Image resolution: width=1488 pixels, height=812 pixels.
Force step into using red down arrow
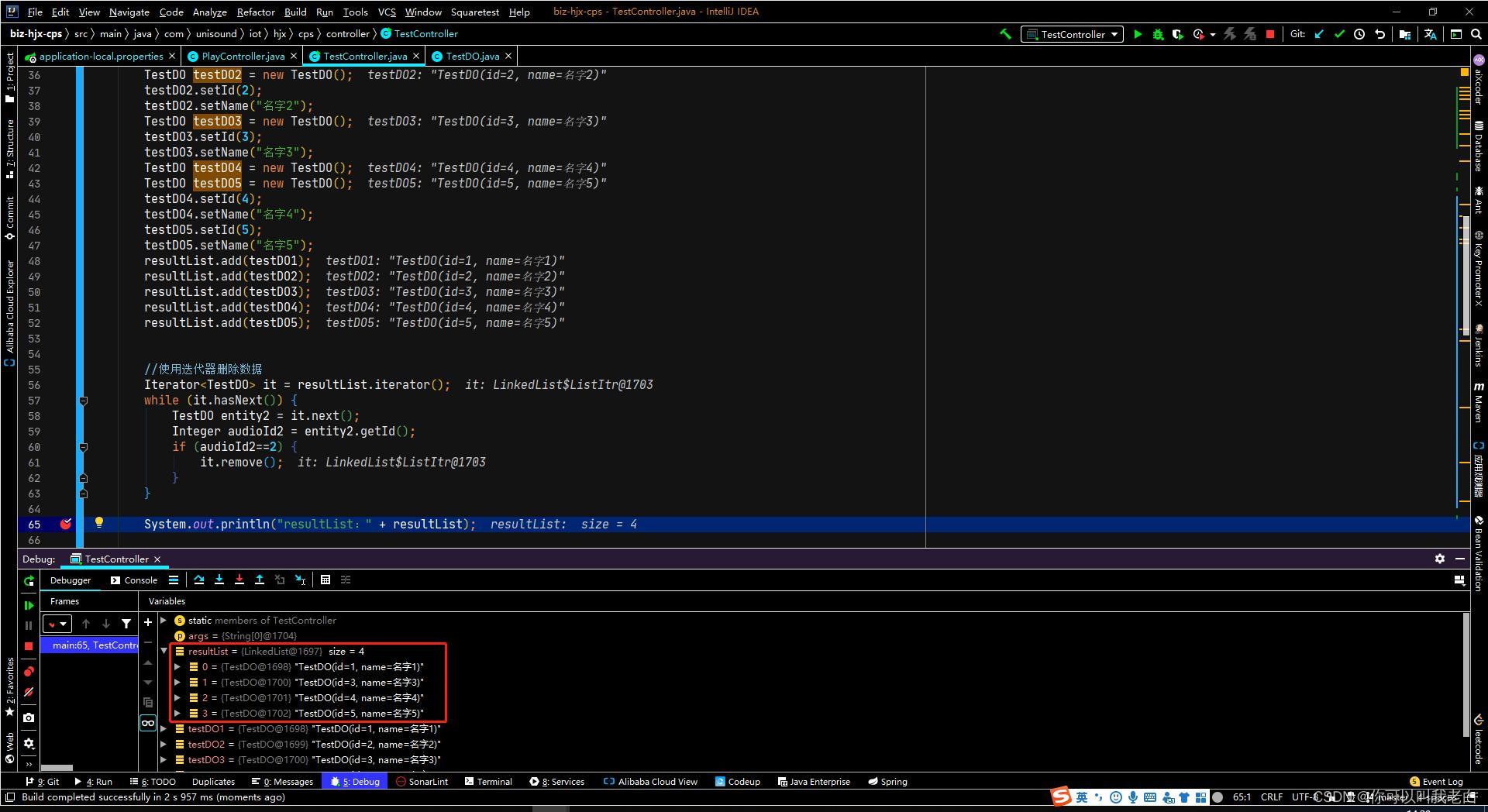coord(239,580)
